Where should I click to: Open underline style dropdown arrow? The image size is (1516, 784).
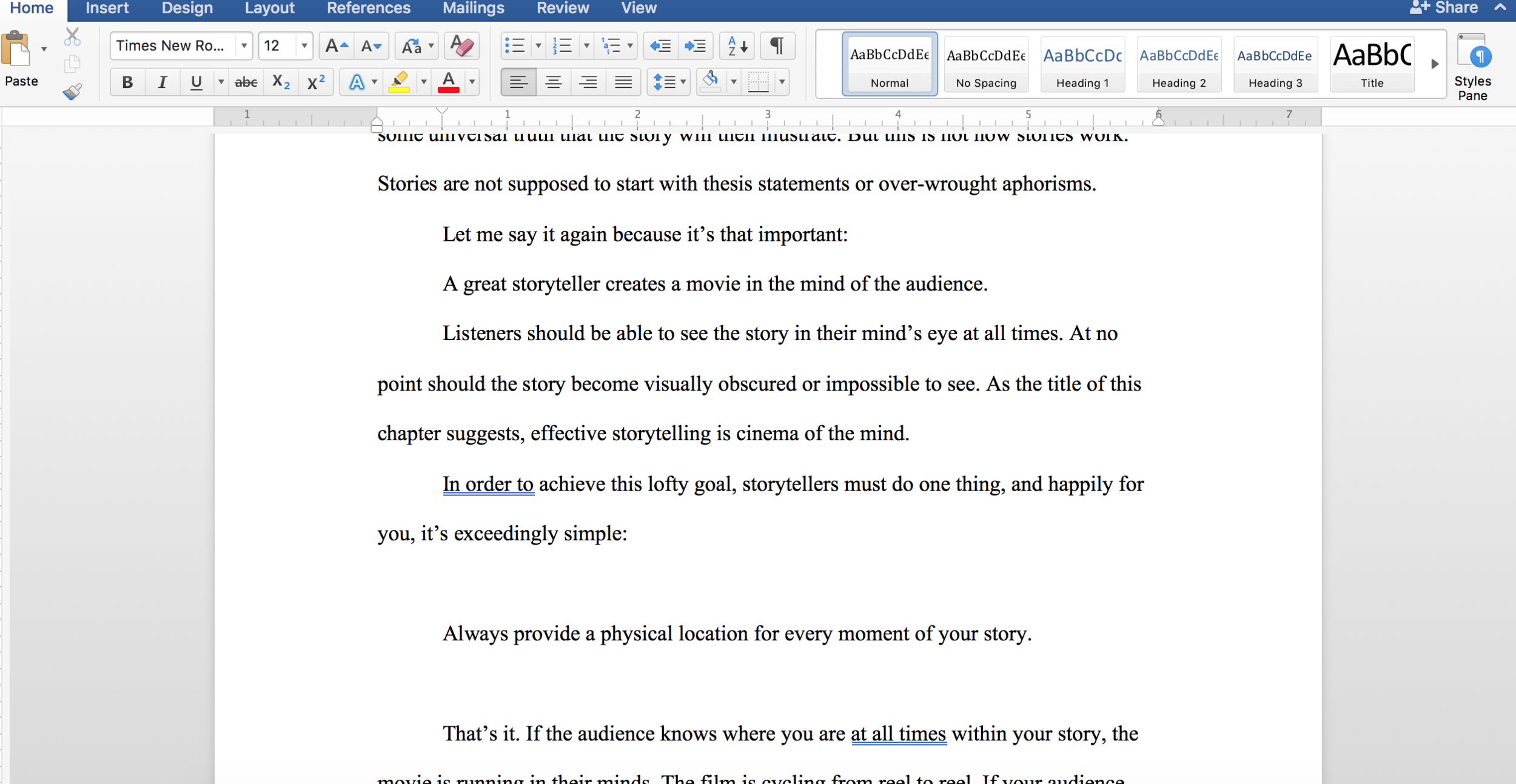point(221,82)
